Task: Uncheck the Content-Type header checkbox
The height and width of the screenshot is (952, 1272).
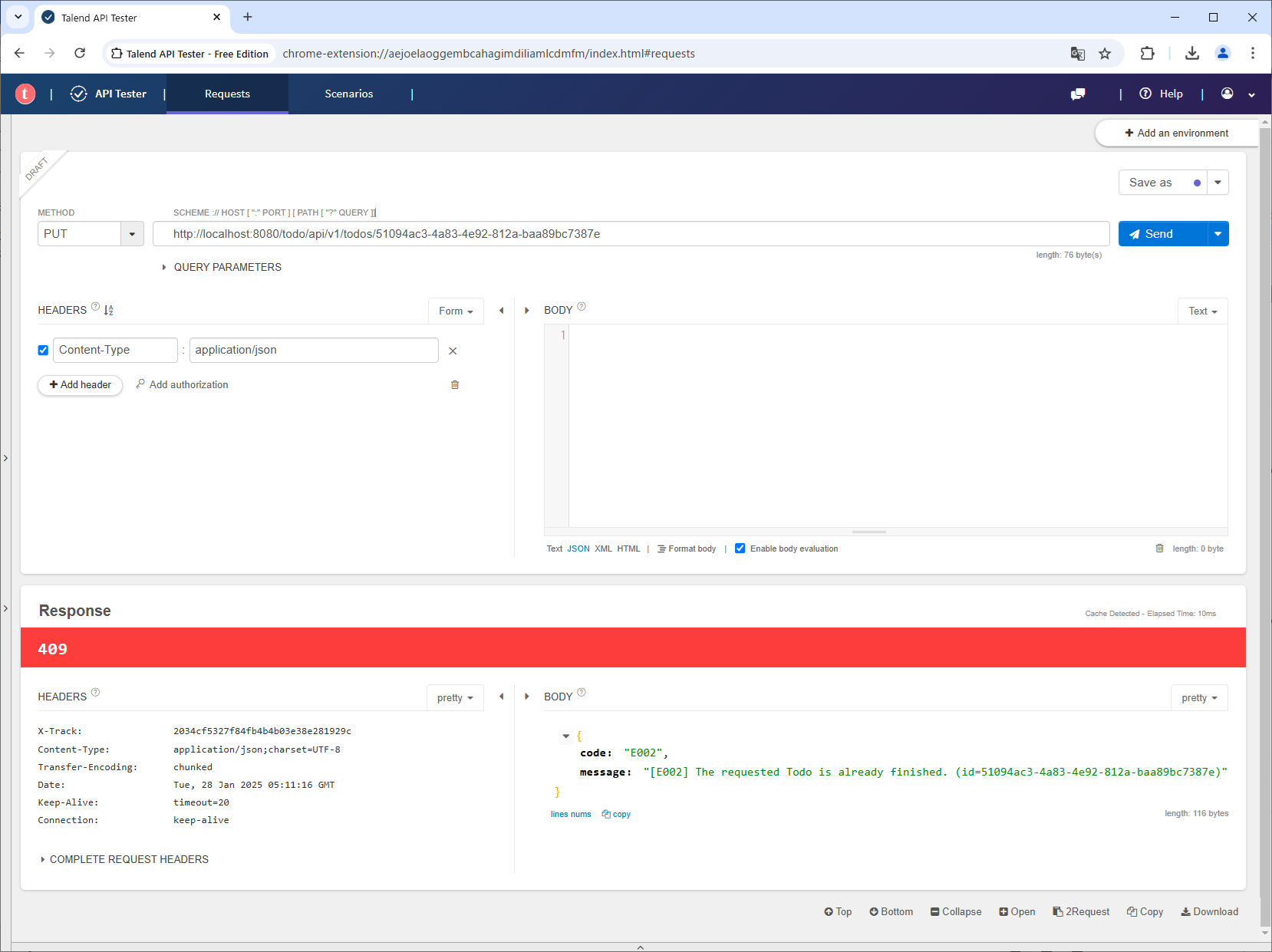Action: tap(43, 351)
